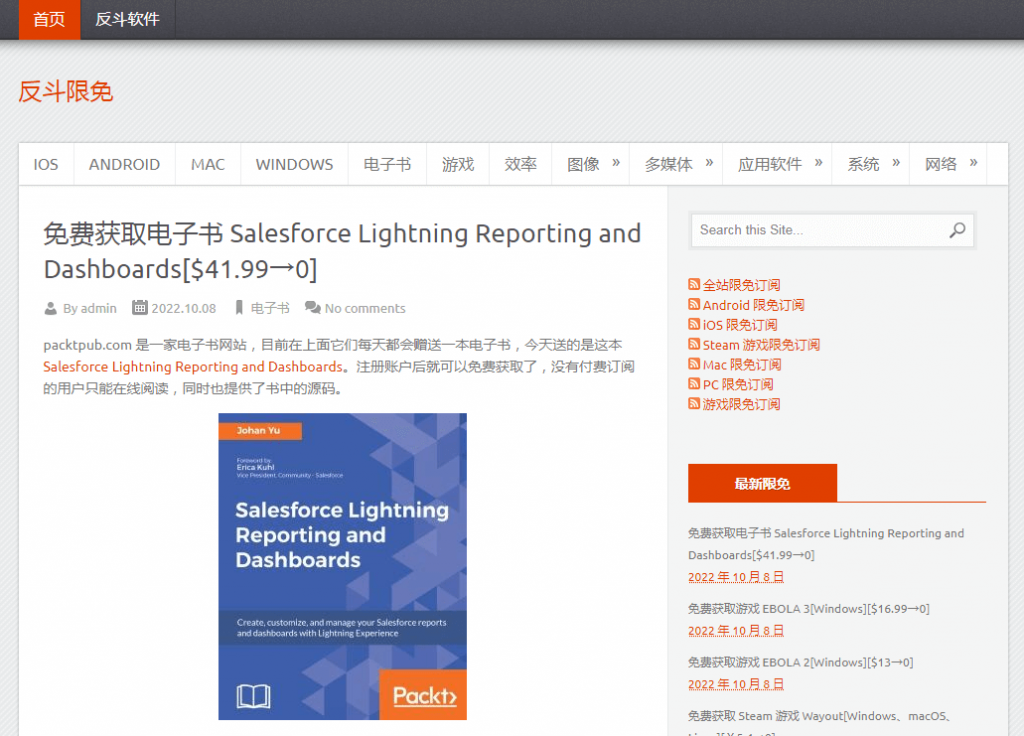Open the WINDOWS category menu
Image resolution: width=1024 pixels, height=736 pixels.
pos(294,163)
